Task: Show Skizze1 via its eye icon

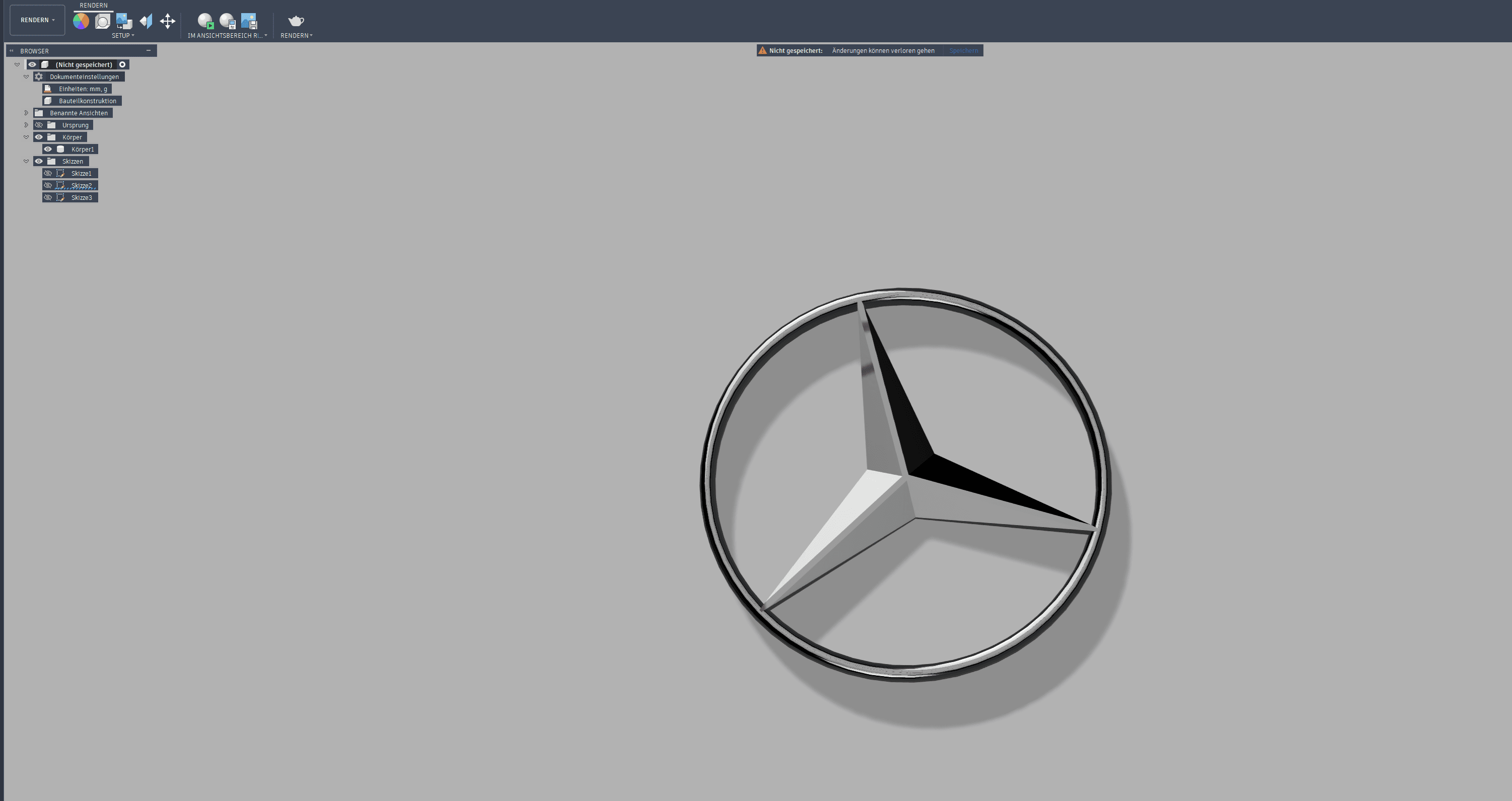Action: click(x=48, y=173)
